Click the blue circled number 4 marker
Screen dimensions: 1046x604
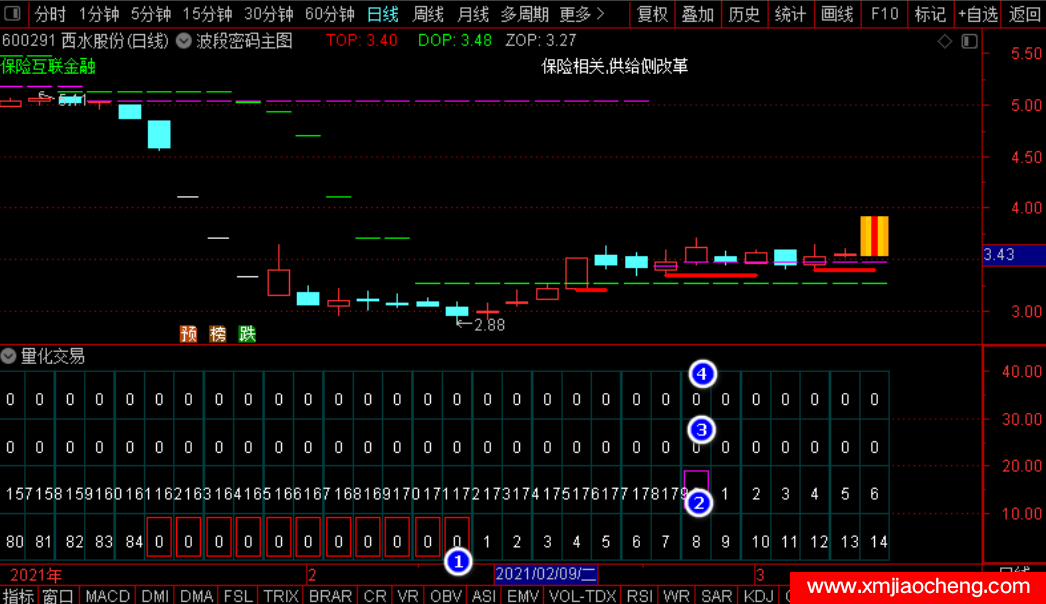point(702,374)
